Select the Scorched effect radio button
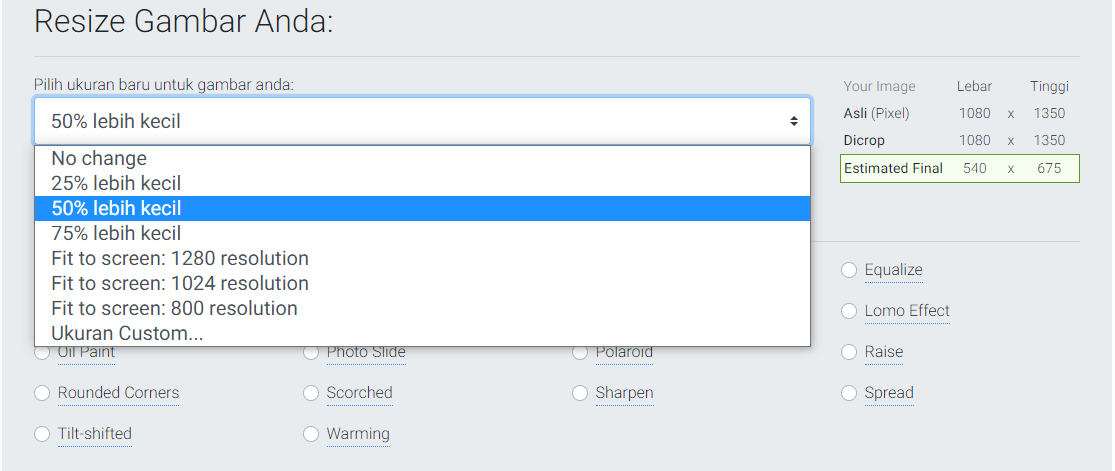 pyautogui.click(x=311, y=393)
